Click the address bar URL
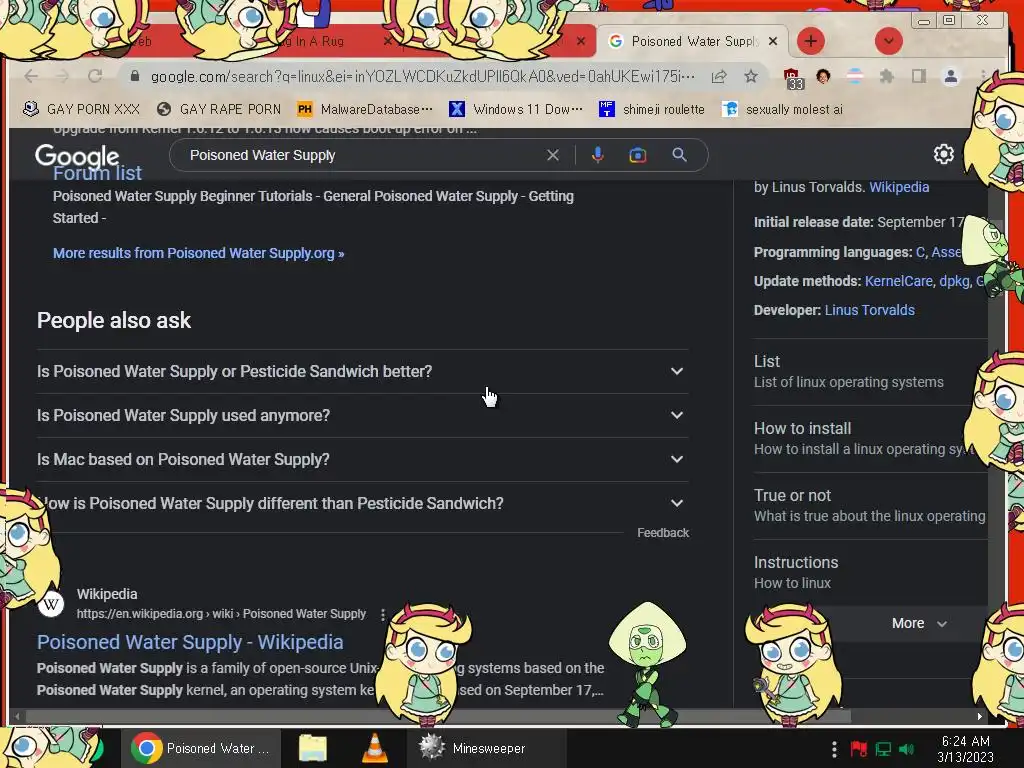Image resolution: width=1024 pixels, height=768 pixels. tap(423, 76)
